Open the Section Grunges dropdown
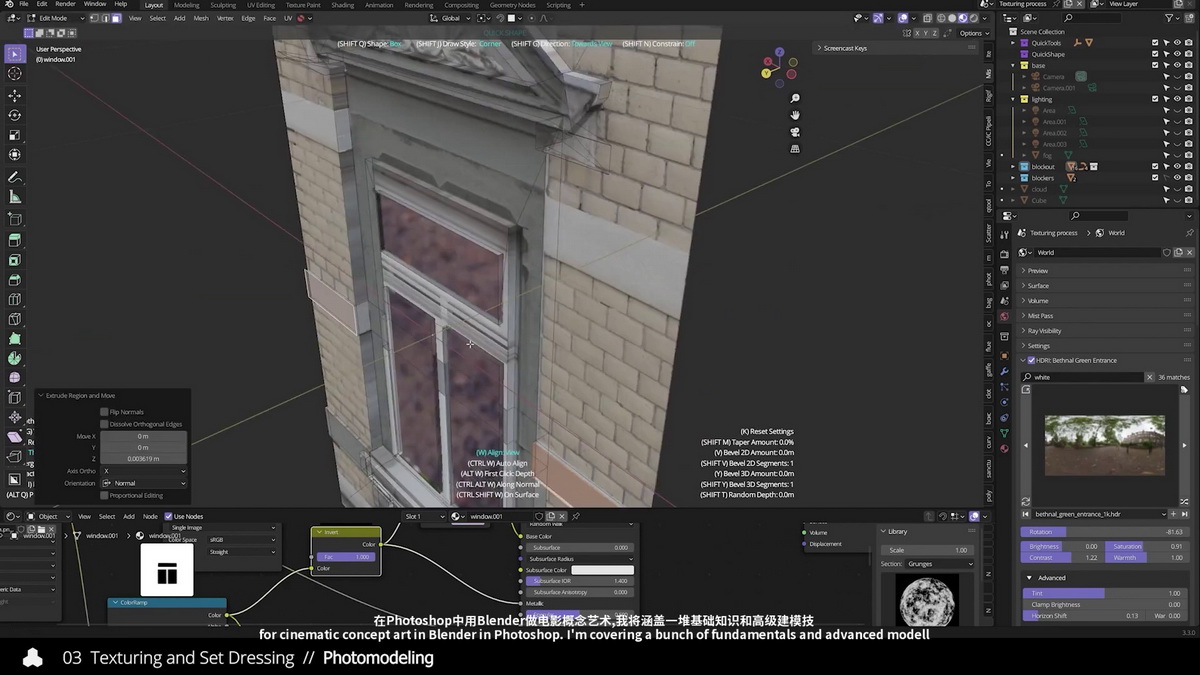This screenshot has height=675, width=1200. [x=940, y=564]
